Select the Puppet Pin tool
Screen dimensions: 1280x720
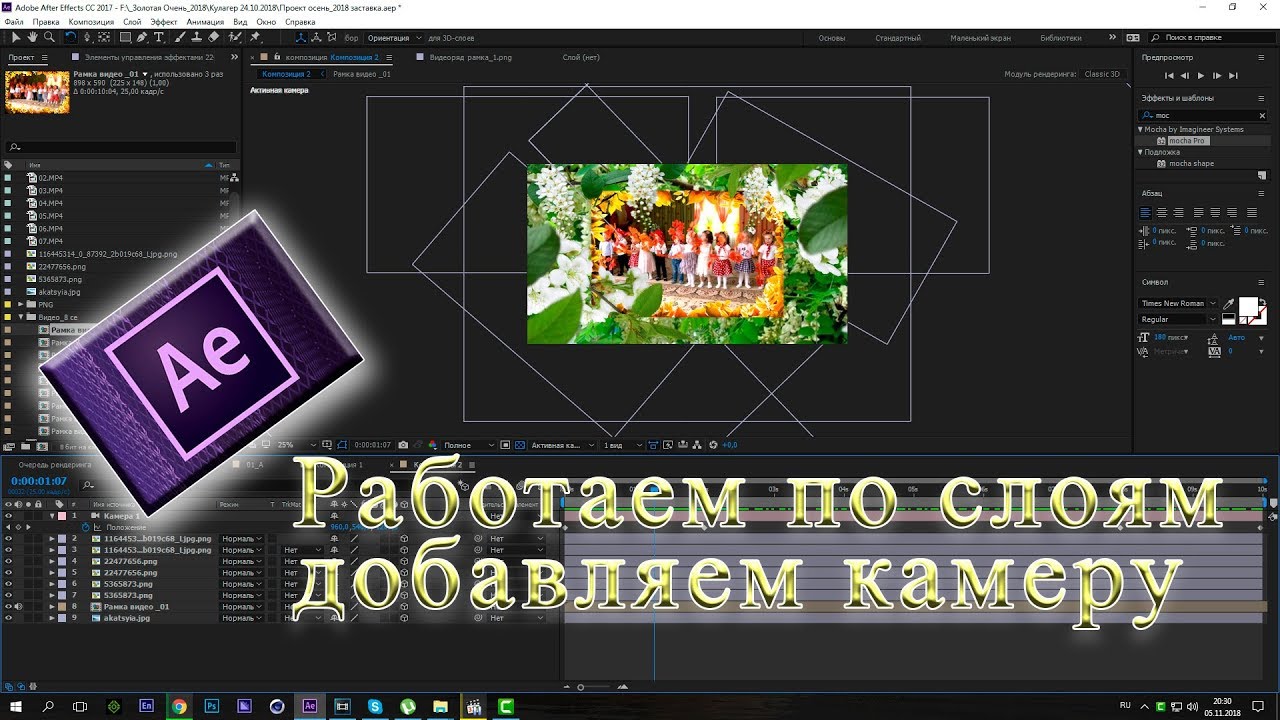click(255, 38)
